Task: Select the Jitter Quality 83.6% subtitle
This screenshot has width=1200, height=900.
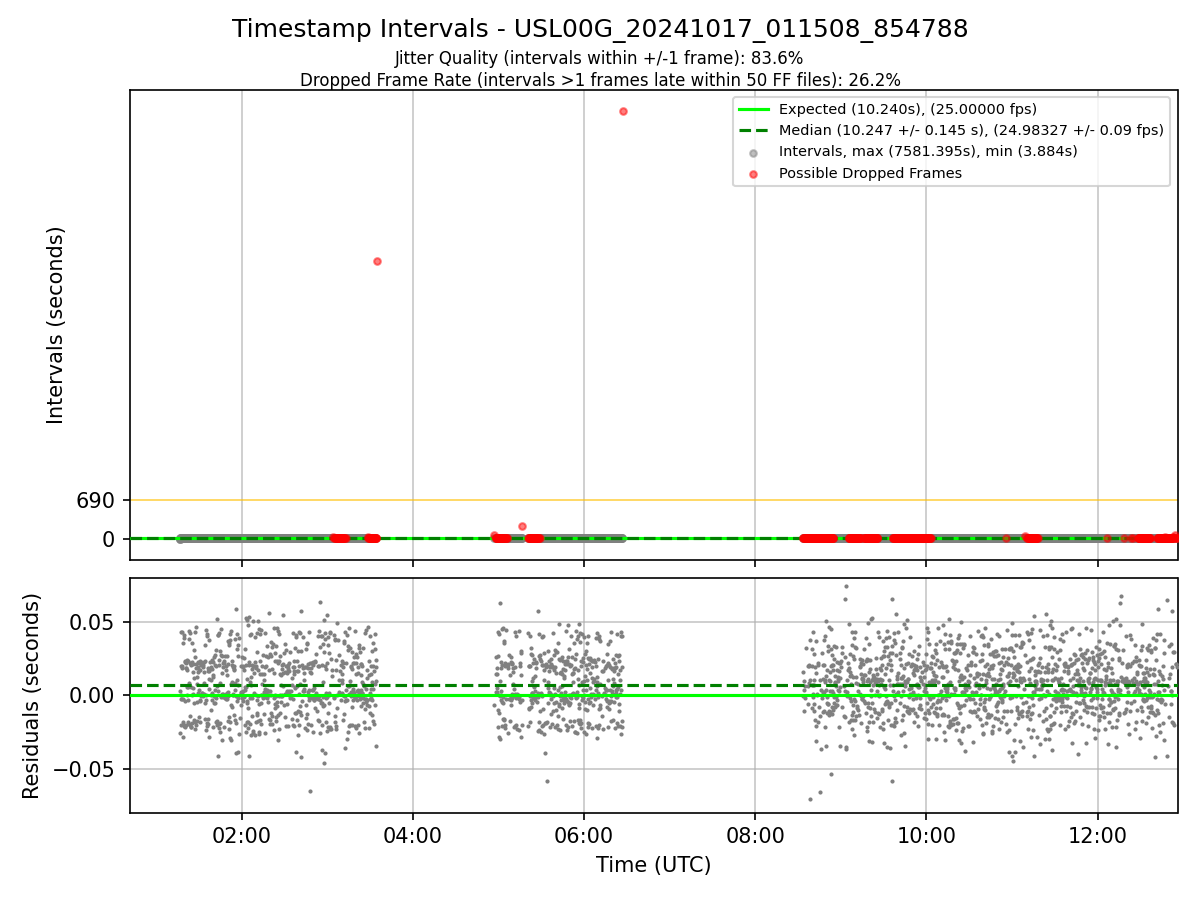Action: [599, 58]
